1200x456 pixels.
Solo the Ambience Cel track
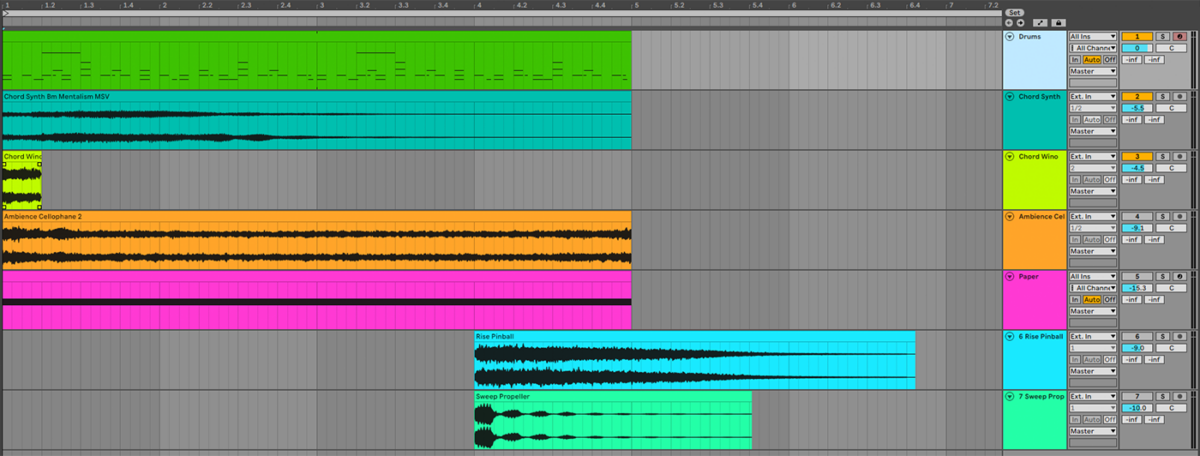click(1162, 216)
